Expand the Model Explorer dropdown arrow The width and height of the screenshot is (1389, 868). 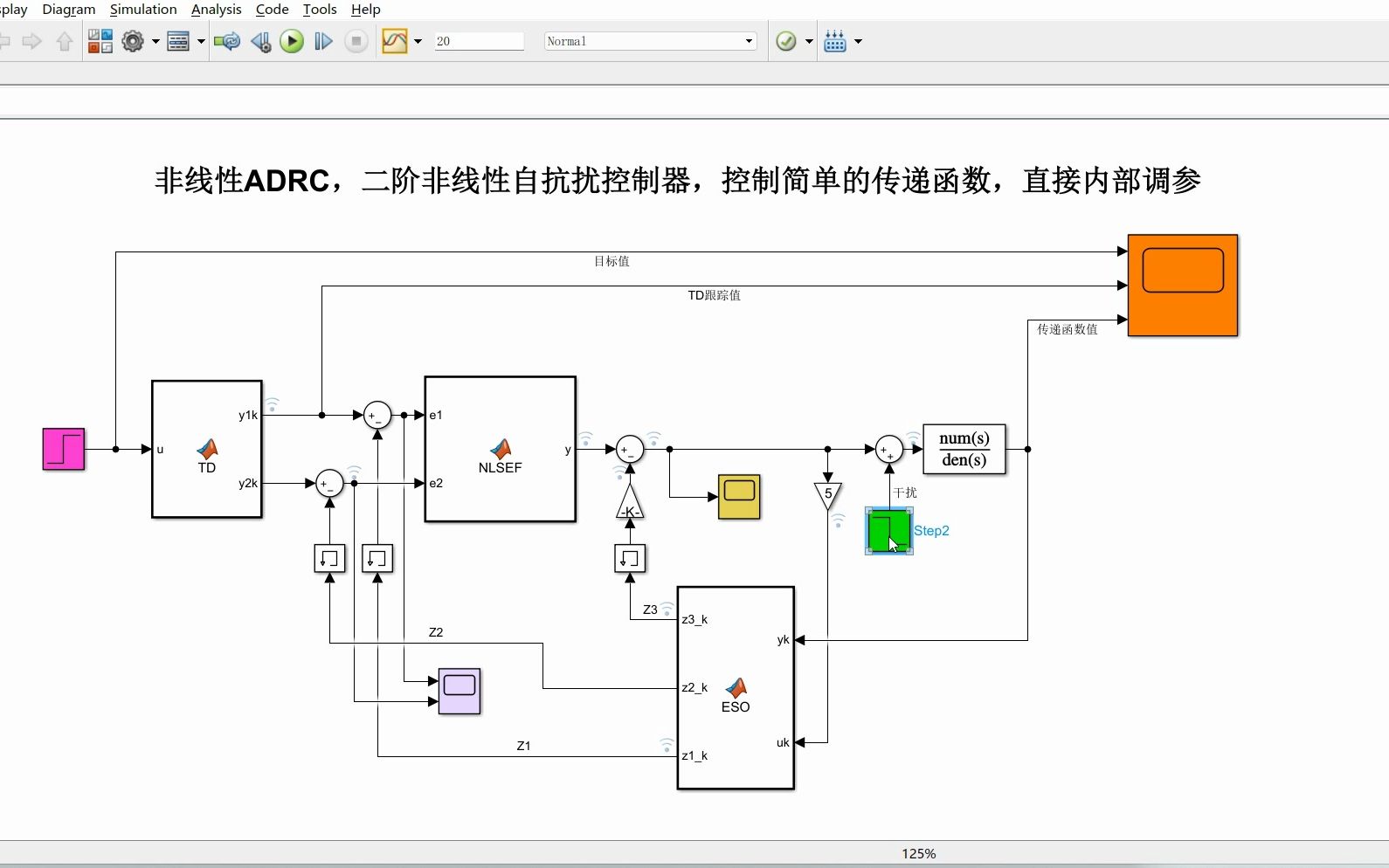201,41
